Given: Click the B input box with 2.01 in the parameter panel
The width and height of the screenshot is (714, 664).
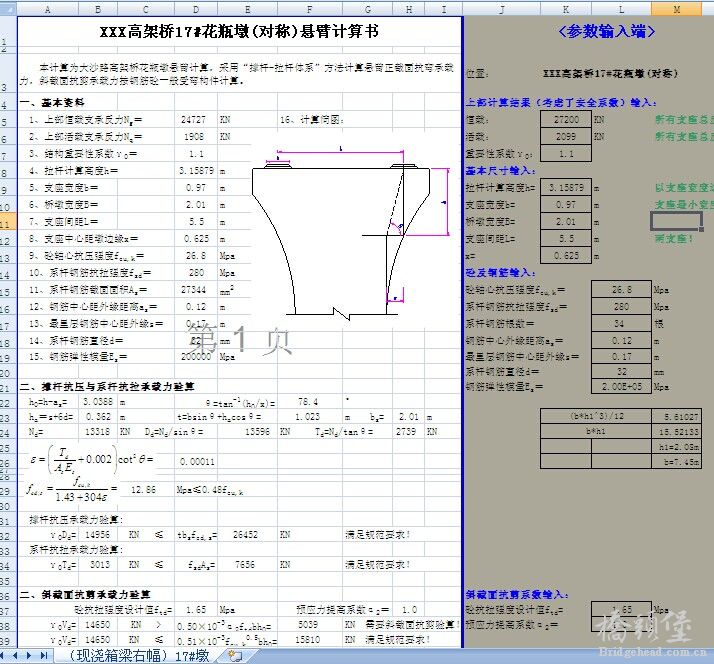Looking at the screenshot, I should [566, 221].
